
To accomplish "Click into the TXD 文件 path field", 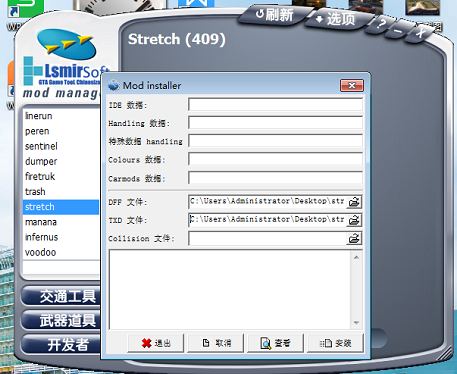I will pyautogui.click(x=268, y=220).
